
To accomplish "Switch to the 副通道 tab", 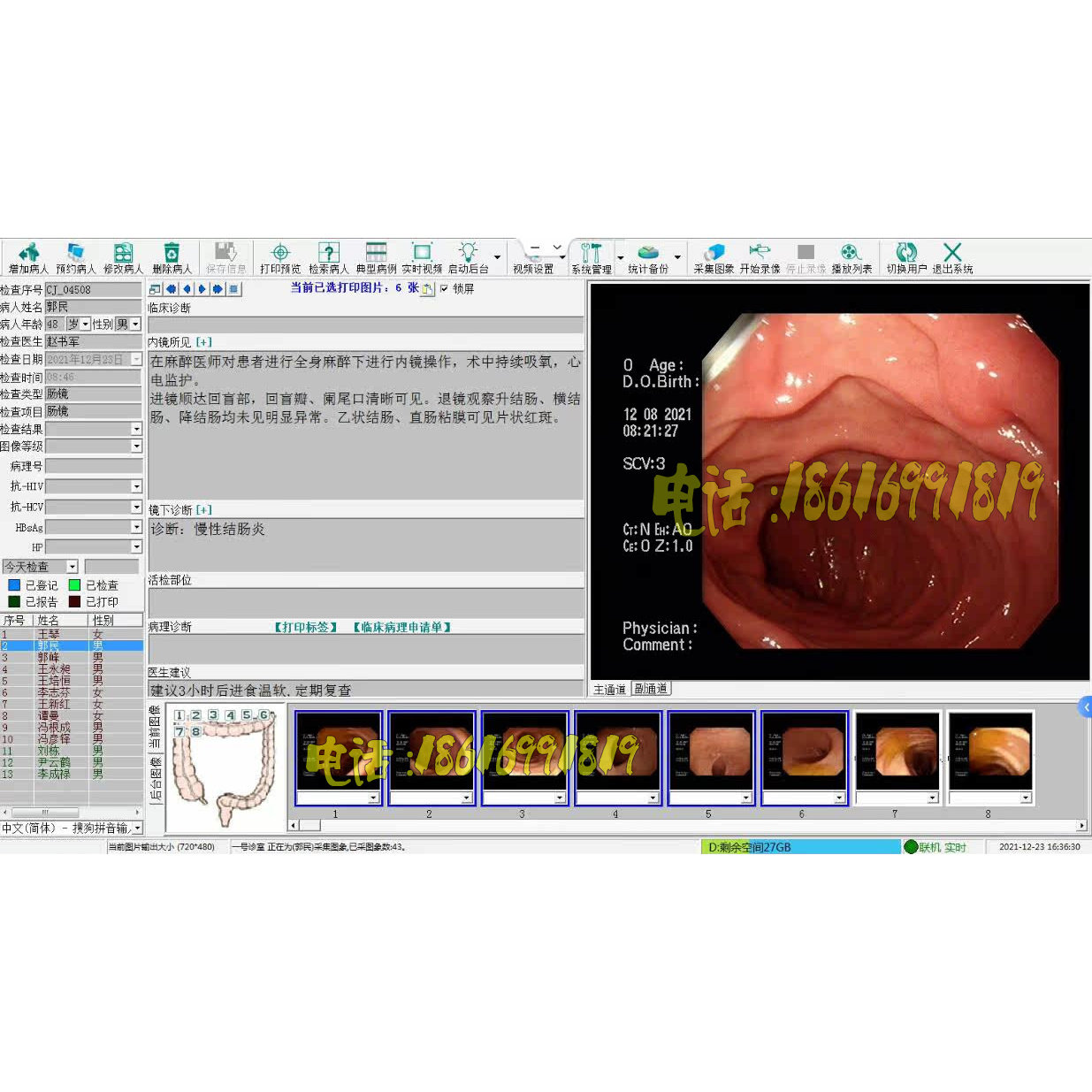I will (x=651, y=690).
